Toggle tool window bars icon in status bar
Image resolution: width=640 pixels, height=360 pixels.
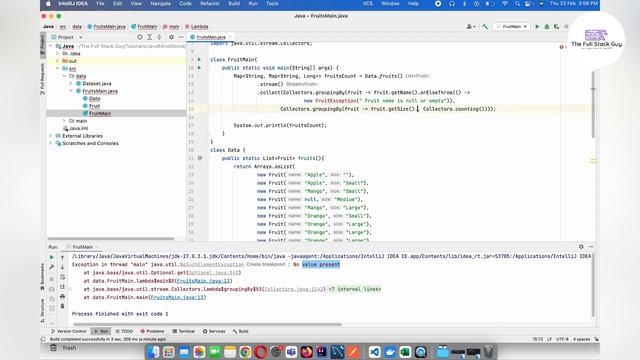[43, 339]
